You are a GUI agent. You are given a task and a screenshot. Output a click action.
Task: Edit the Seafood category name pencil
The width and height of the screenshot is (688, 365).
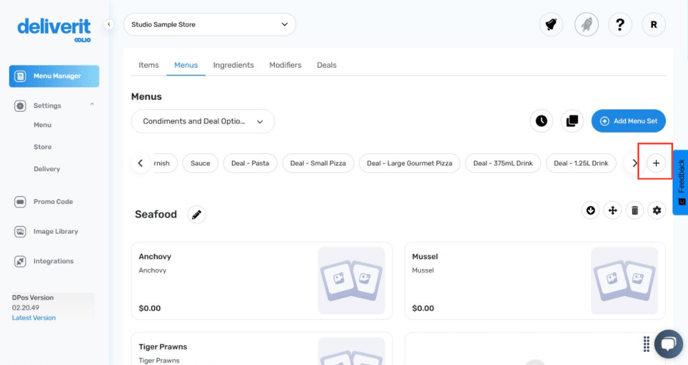[197, 215]
